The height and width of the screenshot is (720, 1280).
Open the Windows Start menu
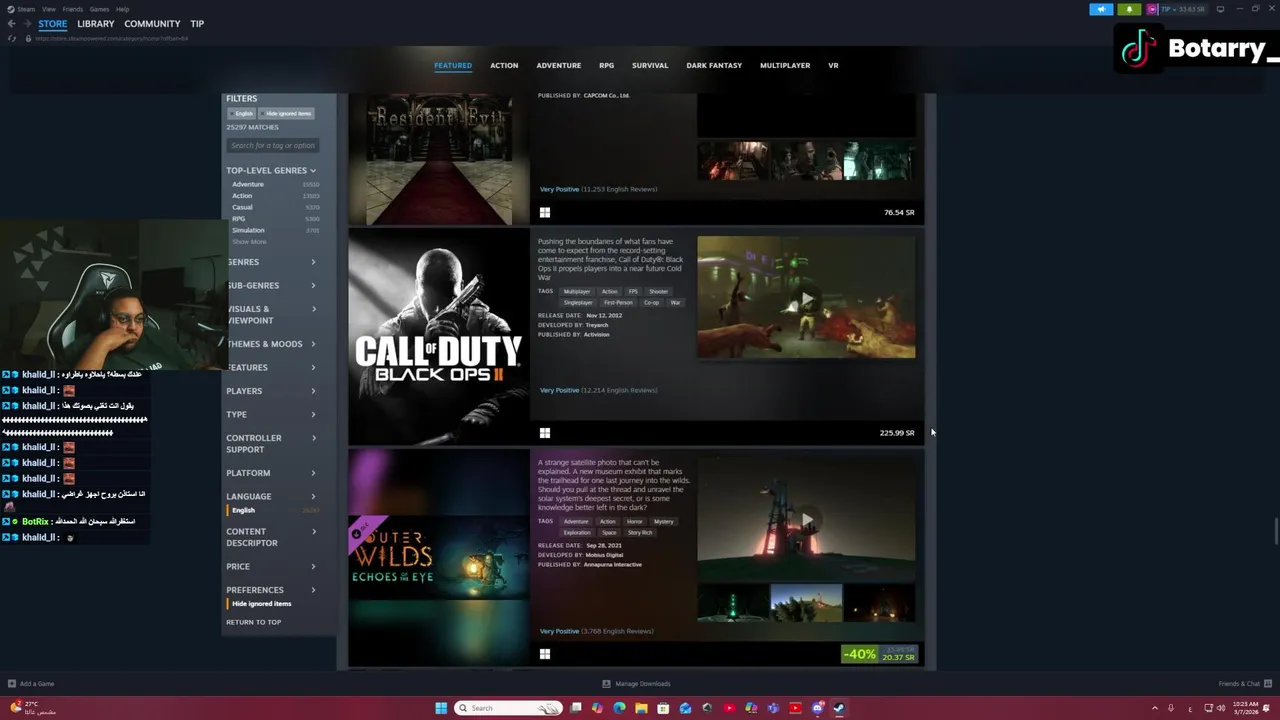point(441,708)
